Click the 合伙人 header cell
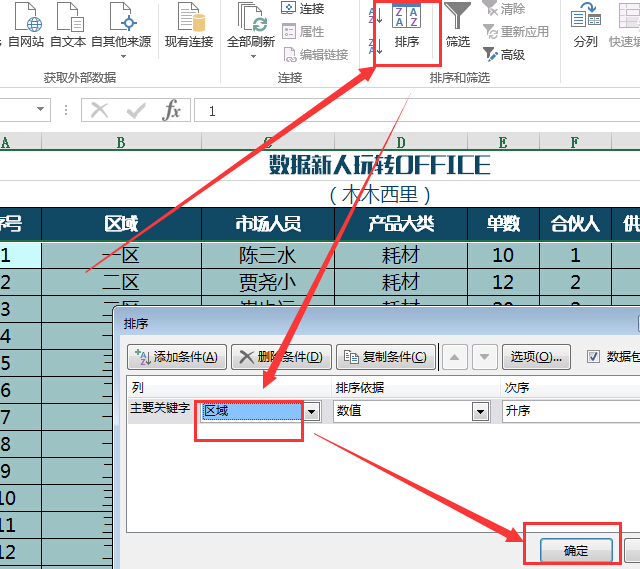640x569 pixels. pos(575,224)
